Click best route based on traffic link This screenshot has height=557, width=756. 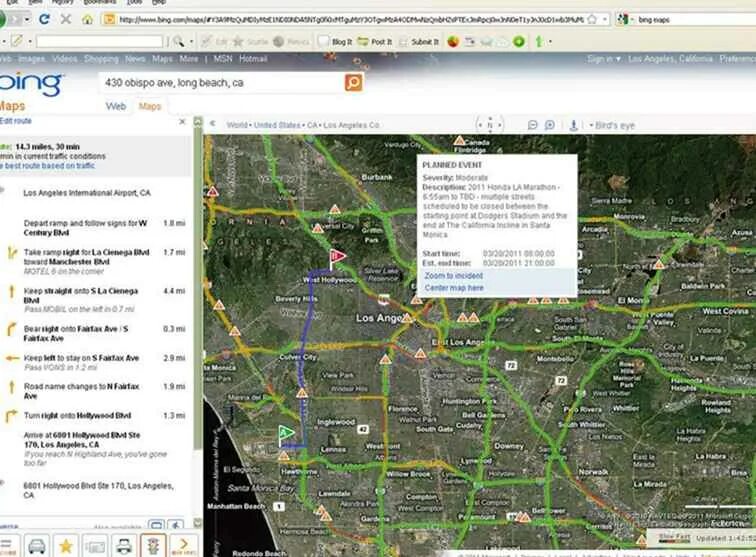pyautogui.click(x=49, y=165)
